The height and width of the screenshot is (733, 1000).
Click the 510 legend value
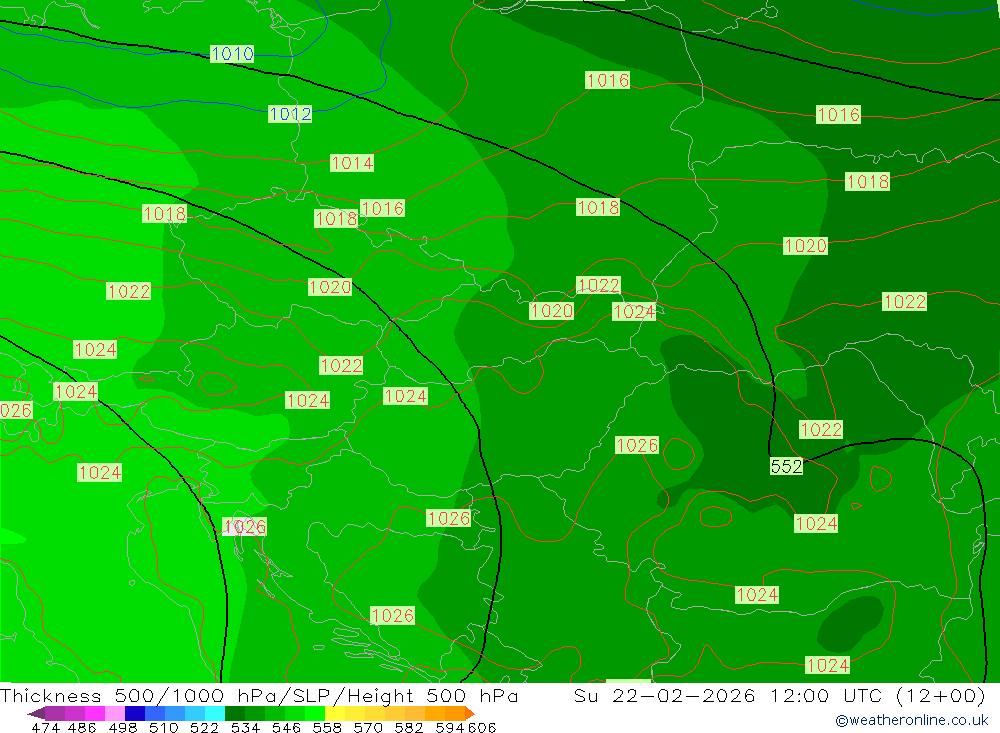tap(163, 727)
